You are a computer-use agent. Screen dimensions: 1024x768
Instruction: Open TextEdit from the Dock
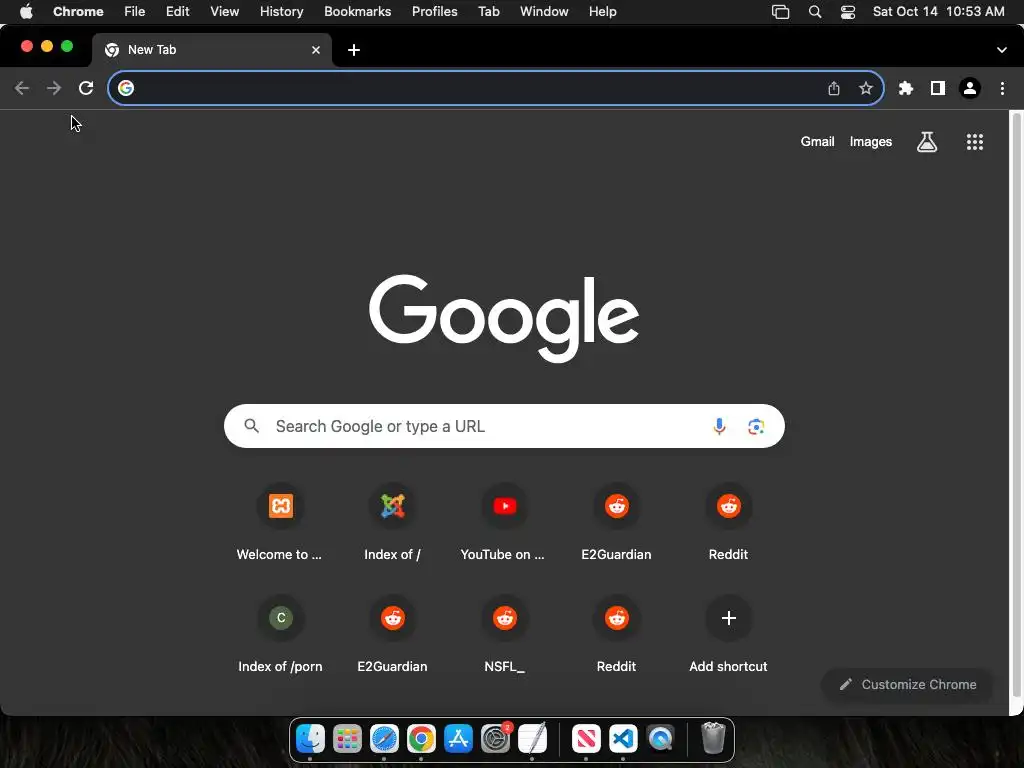point(532,739)
